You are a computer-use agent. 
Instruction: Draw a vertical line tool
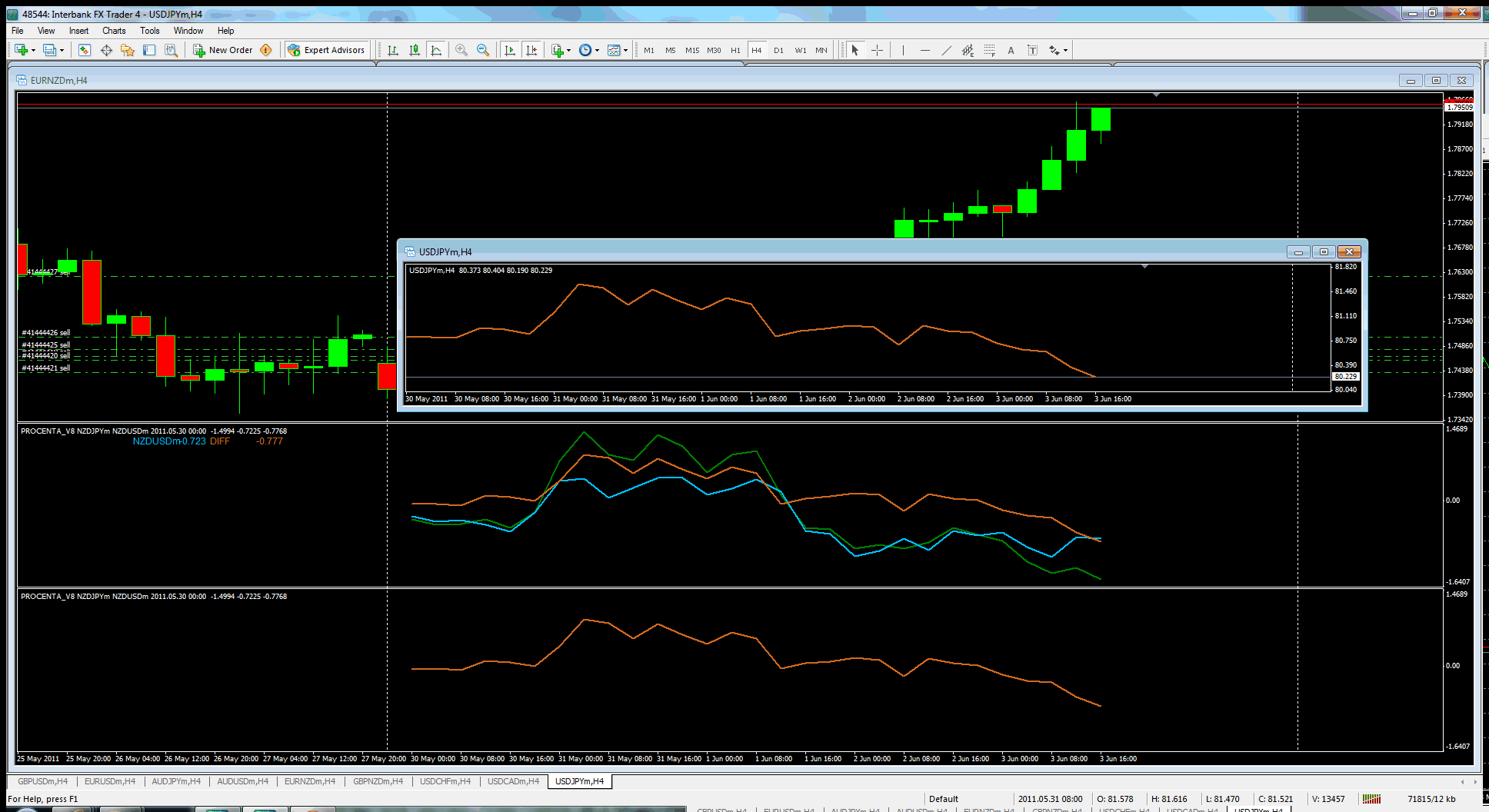[x=903, y=50]
